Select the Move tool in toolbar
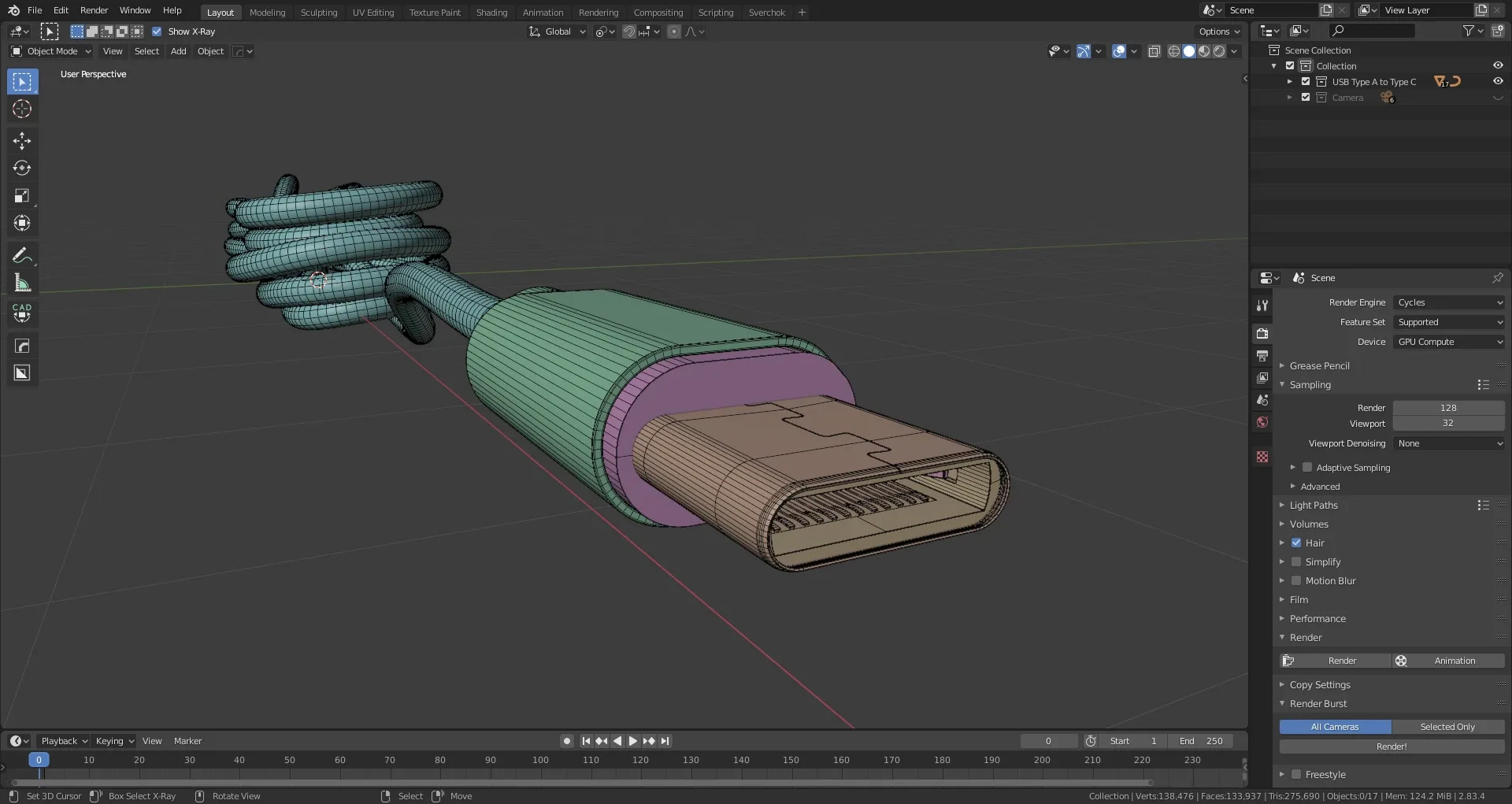Screen dimensions: 1512x804 [22, 141]
